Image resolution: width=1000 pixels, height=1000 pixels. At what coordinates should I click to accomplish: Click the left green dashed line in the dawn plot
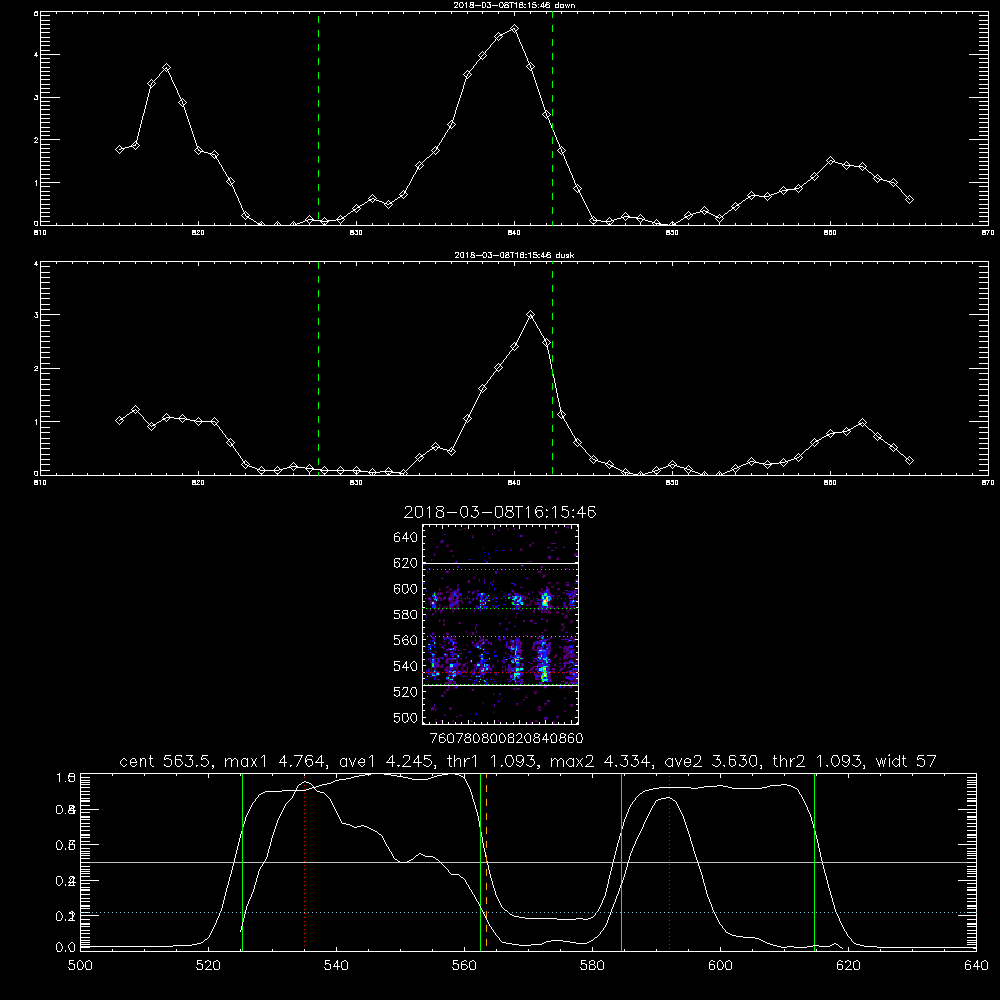(x=318, y=118)
